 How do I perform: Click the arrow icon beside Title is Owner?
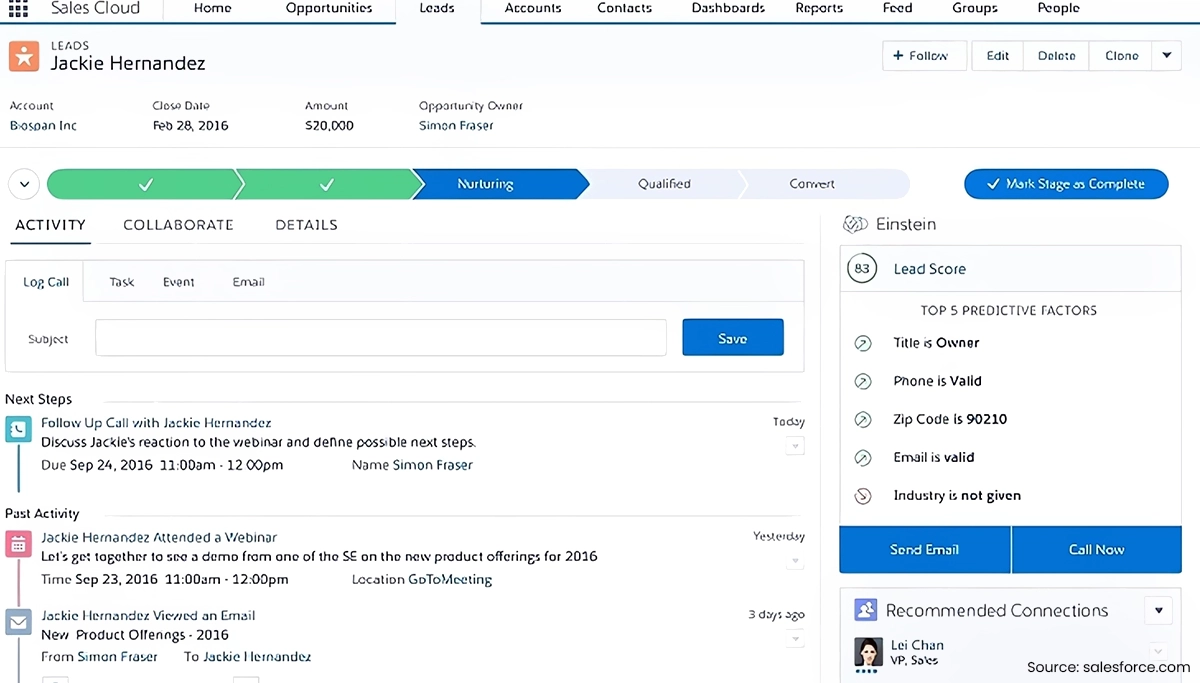coord(863,343)
